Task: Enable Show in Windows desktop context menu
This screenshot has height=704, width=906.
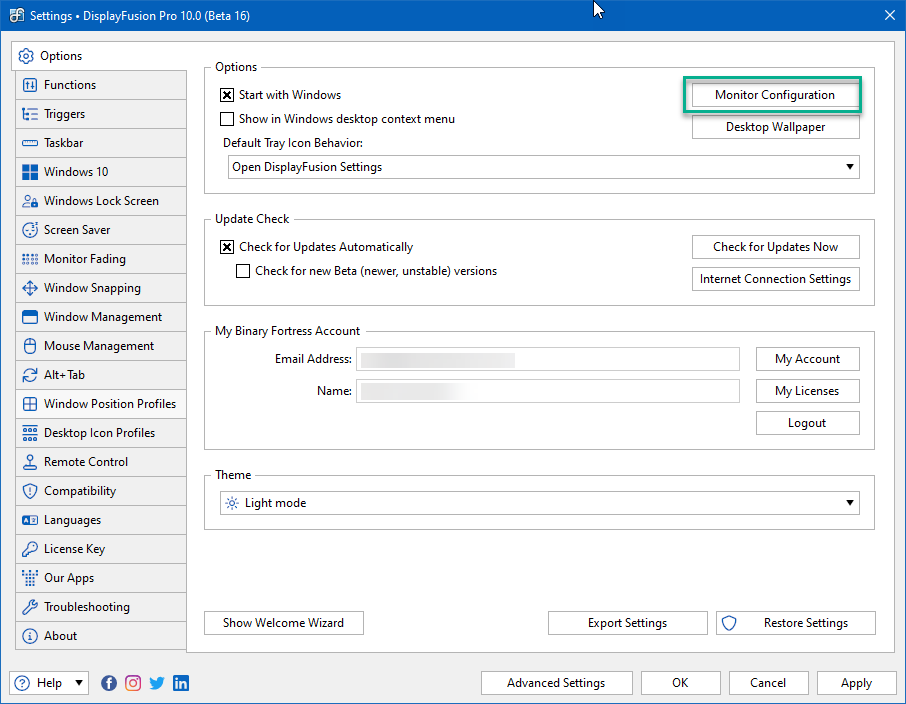Action: (x=227, y=119)
